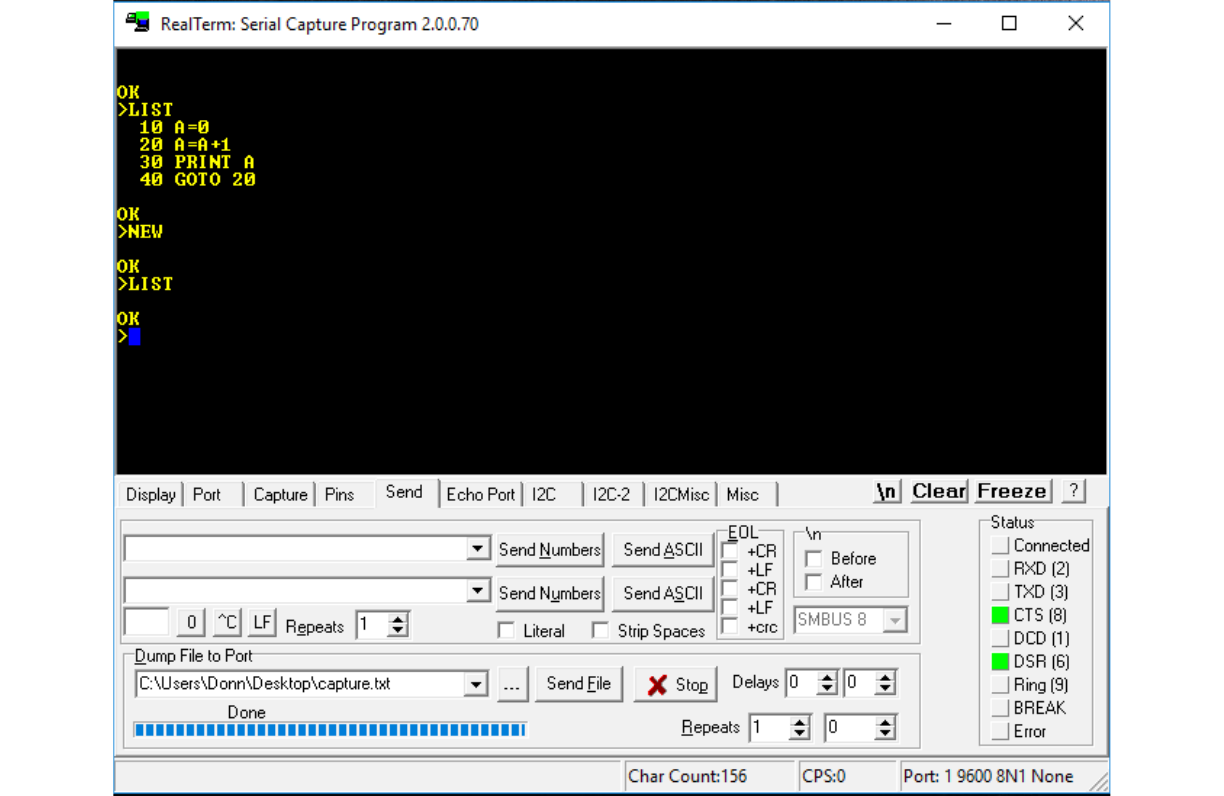Clear the terminal with Clear button
The height and width of the screenshot is (796, 1224).
pos(939,491)
